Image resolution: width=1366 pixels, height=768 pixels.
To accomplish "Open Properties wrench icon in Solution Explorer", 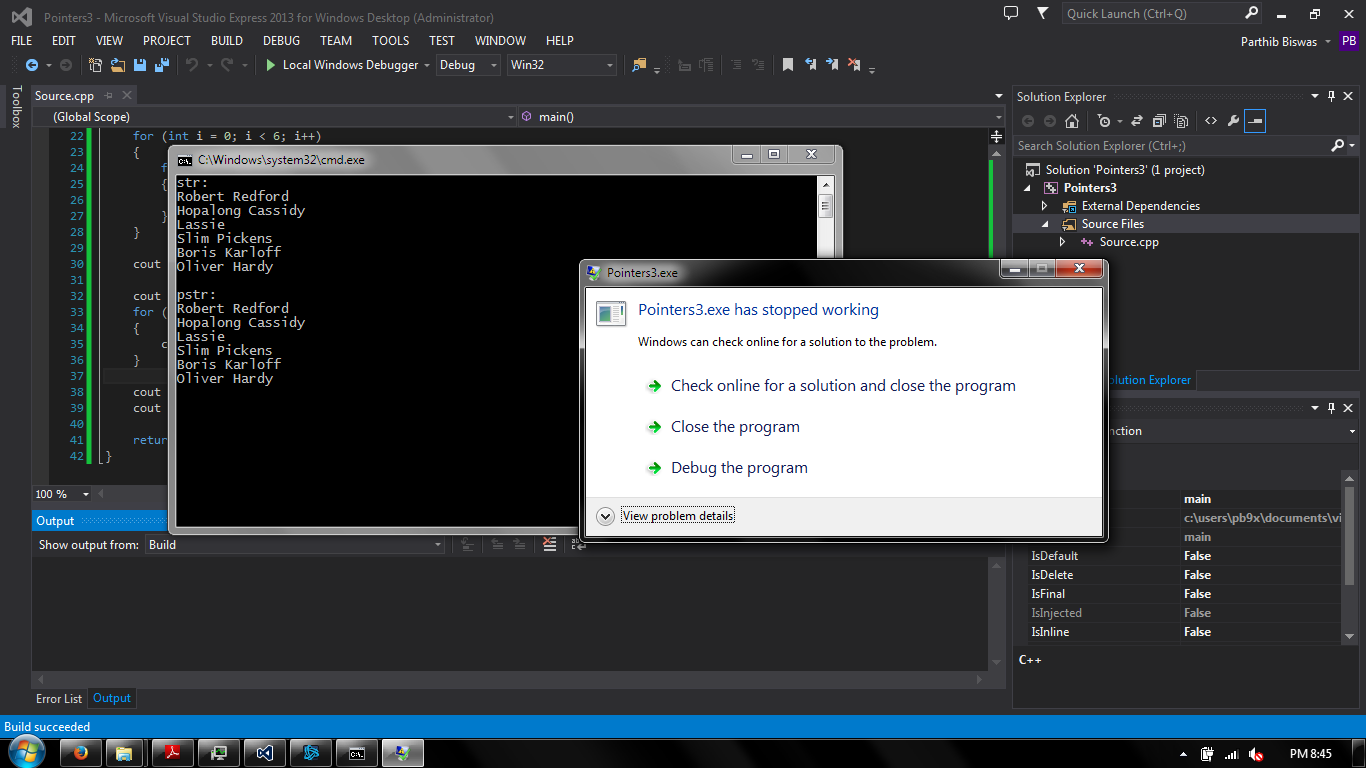I will [x=1233, y=121].
